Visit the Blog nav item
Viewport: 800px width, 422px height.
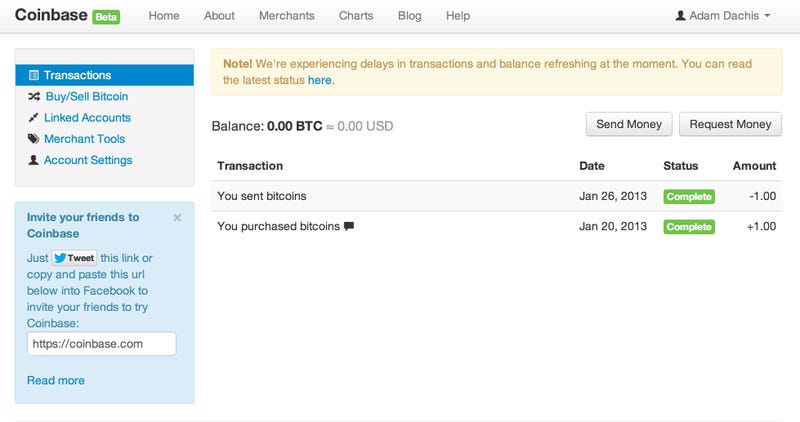(x=410, y=16)
